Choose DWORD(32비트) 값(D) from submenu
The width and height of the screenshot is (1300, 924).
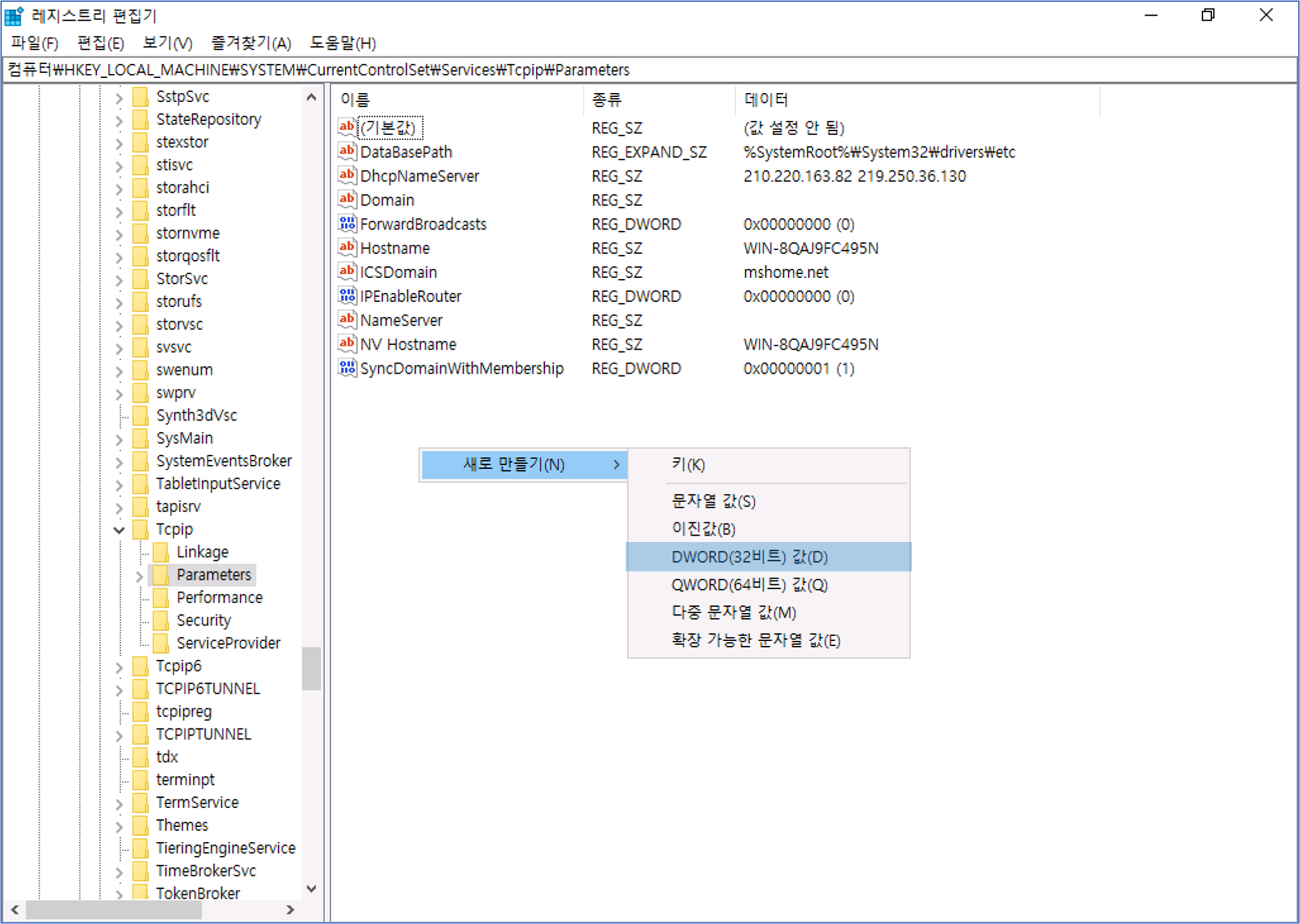coord(749,556)
